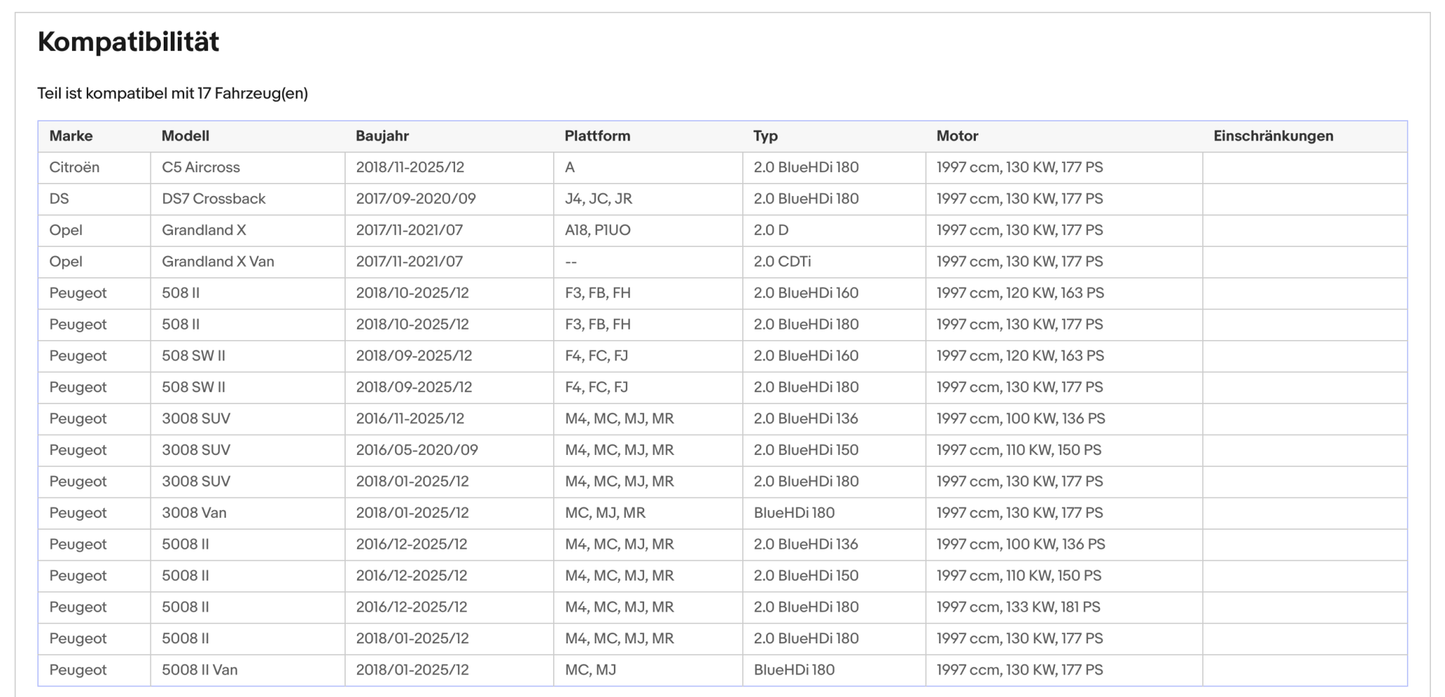This screenshot has height=697, width=1445.
Task: Click the Einschränkungen column header
Action: coord(1273,136)
